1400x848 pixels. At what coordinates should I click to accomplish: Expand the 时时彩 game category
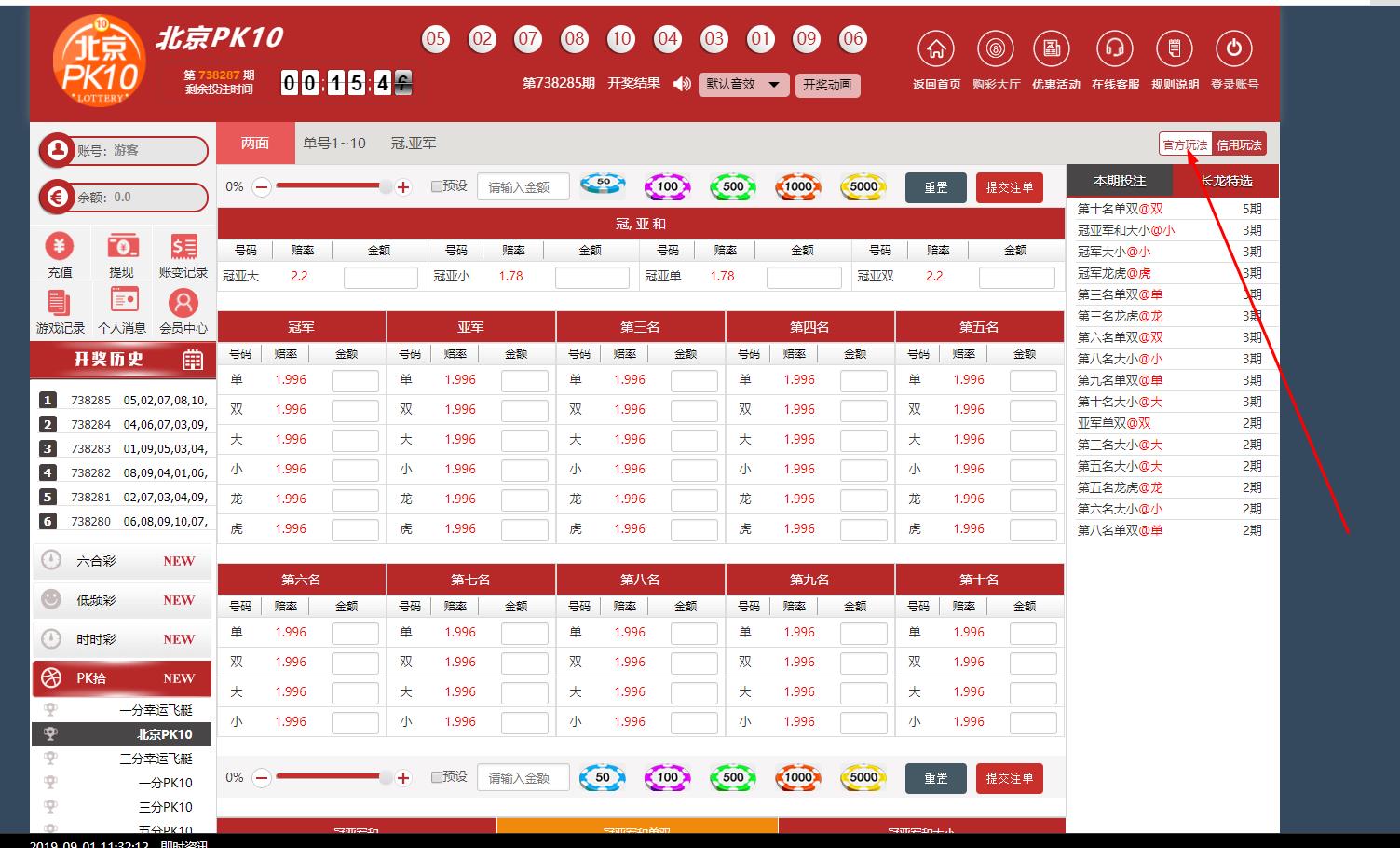[x=122, y=639]
